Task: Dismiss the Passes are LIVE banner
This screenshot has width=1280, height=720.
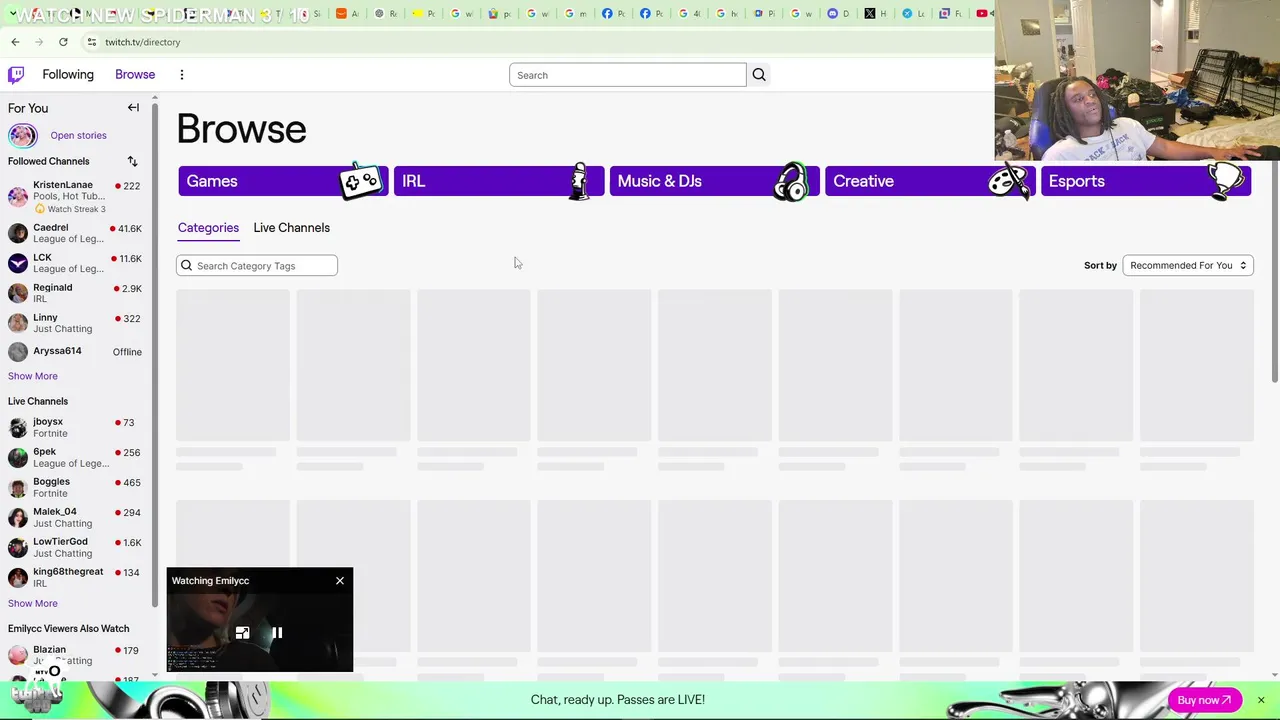Action: pyautogui.click(x=1261, y=700)
